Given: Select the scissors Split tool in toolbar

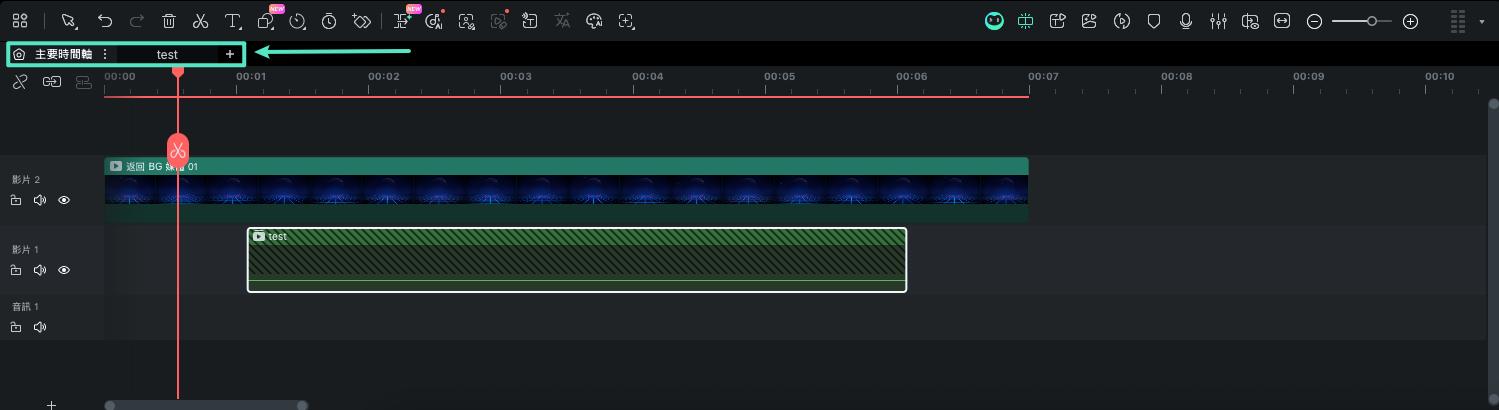Looking at the screenshot, I should tap(200, 21).
